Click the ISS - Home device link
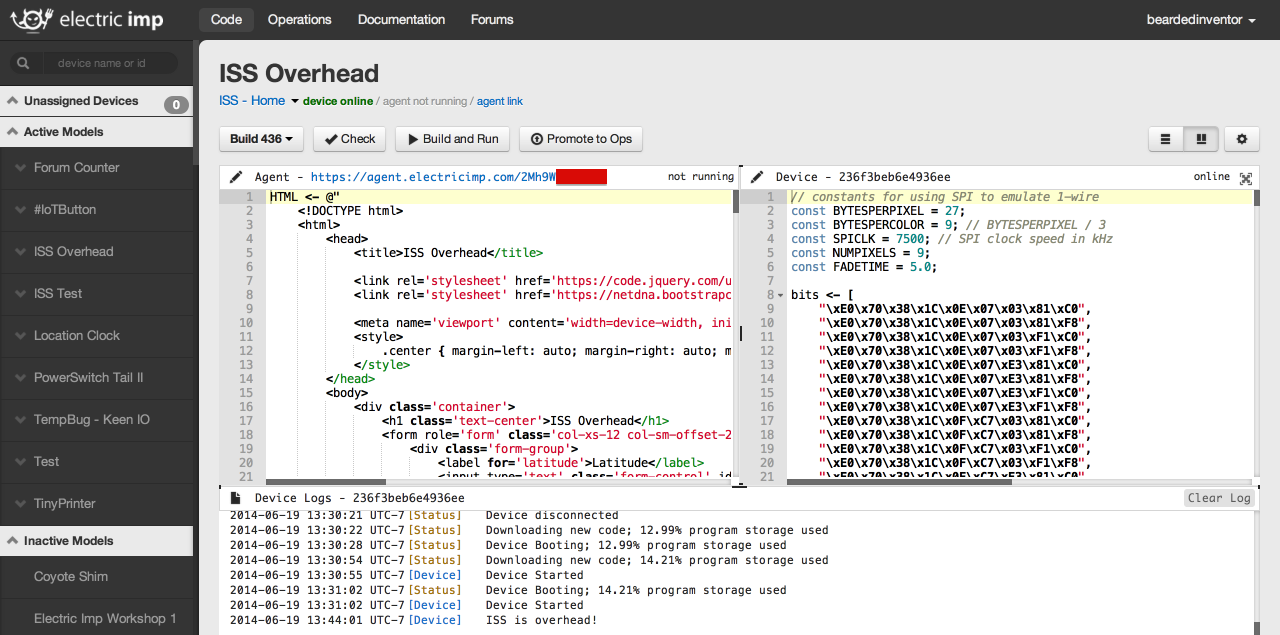 pyautogui.click(x=252, y=101)
